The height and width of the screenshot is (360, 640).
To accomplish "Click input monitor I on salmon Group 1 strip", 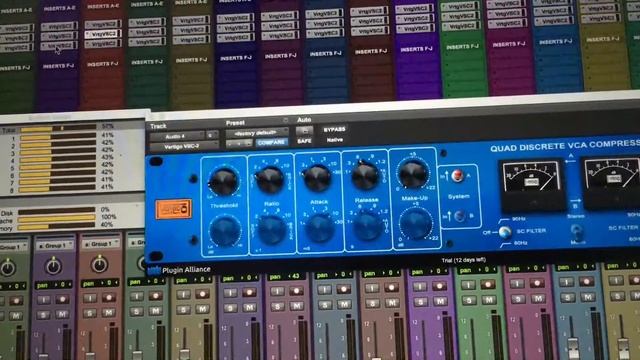I will point(89,298).
